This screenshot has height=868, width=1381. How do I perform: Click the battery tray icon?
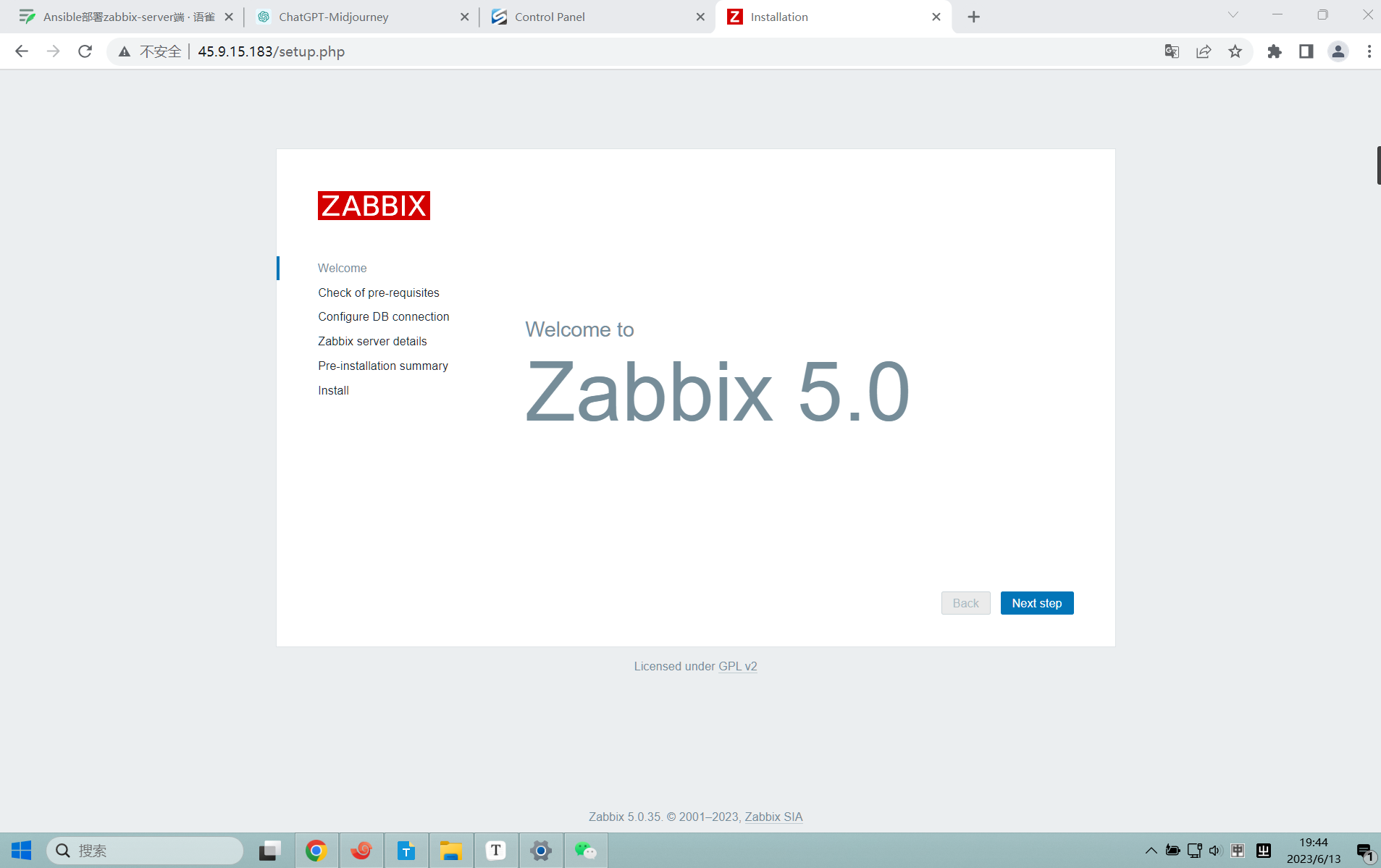tap(1172, 851)
